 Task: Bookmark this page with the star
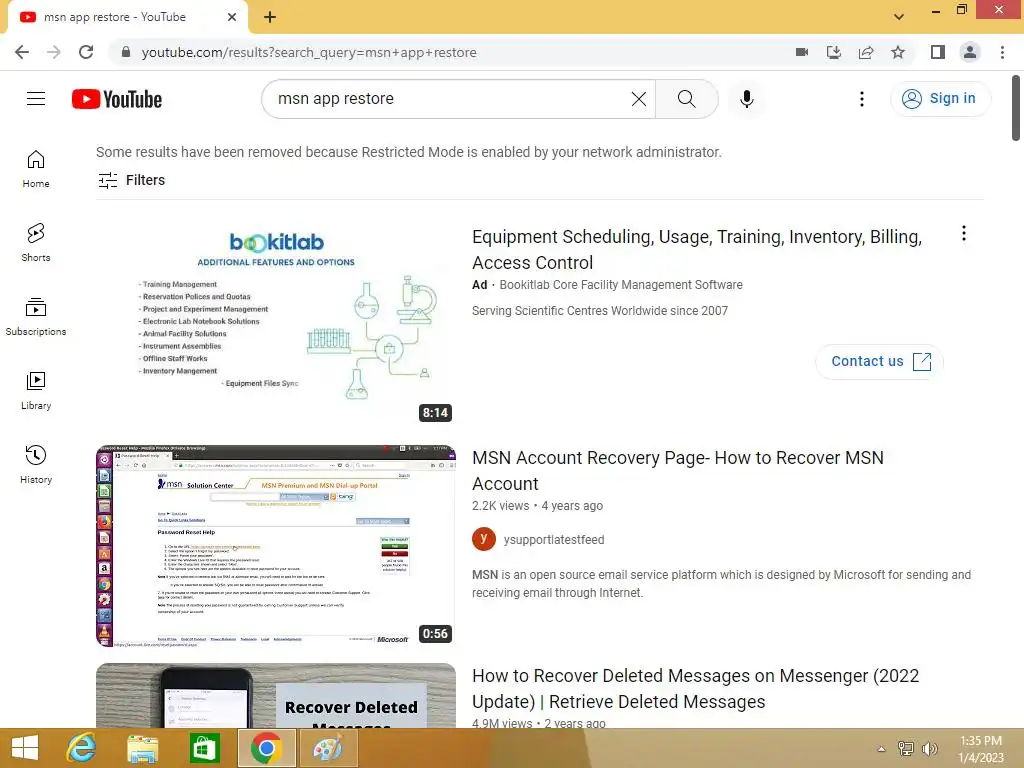898,52
